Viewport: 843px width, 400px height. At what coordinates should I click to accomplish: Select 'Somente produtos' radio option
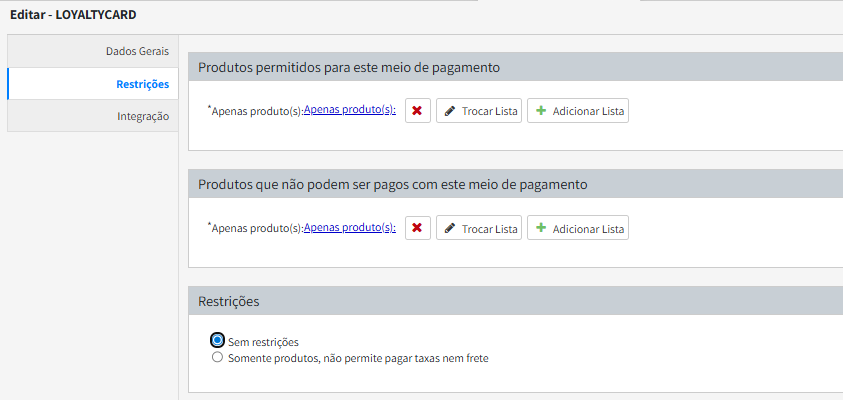pyautogui.click(x=217, y=357)
